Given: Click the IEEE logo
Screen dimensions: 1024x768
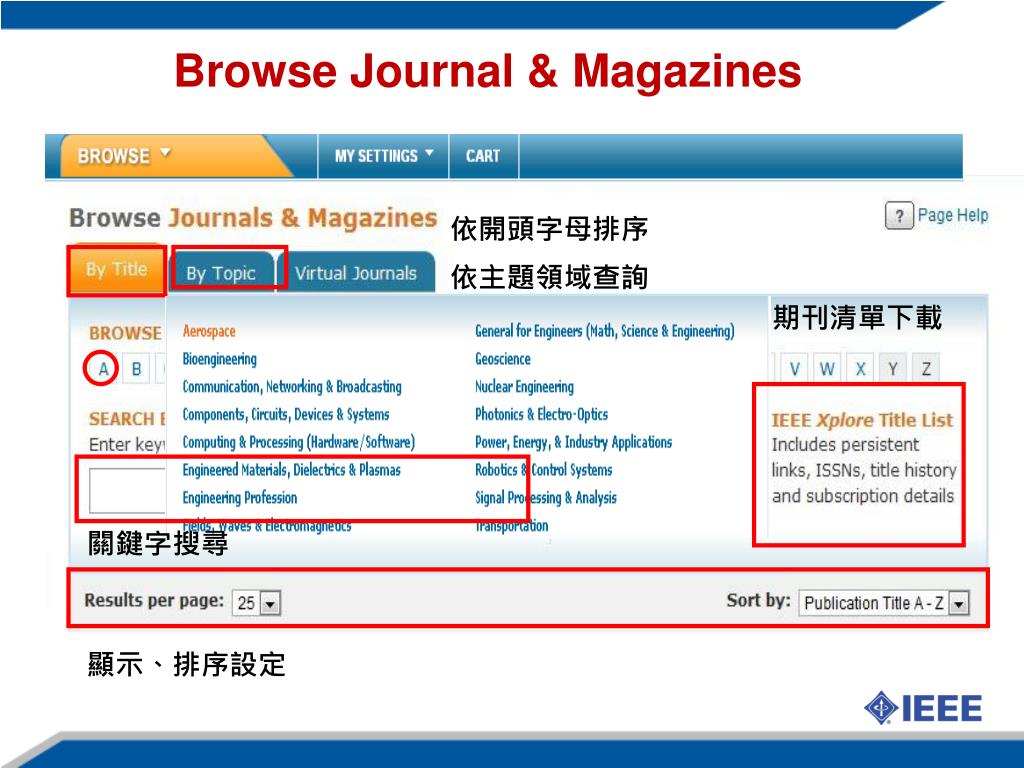Looking at the screenshot, I should (923, 709).
